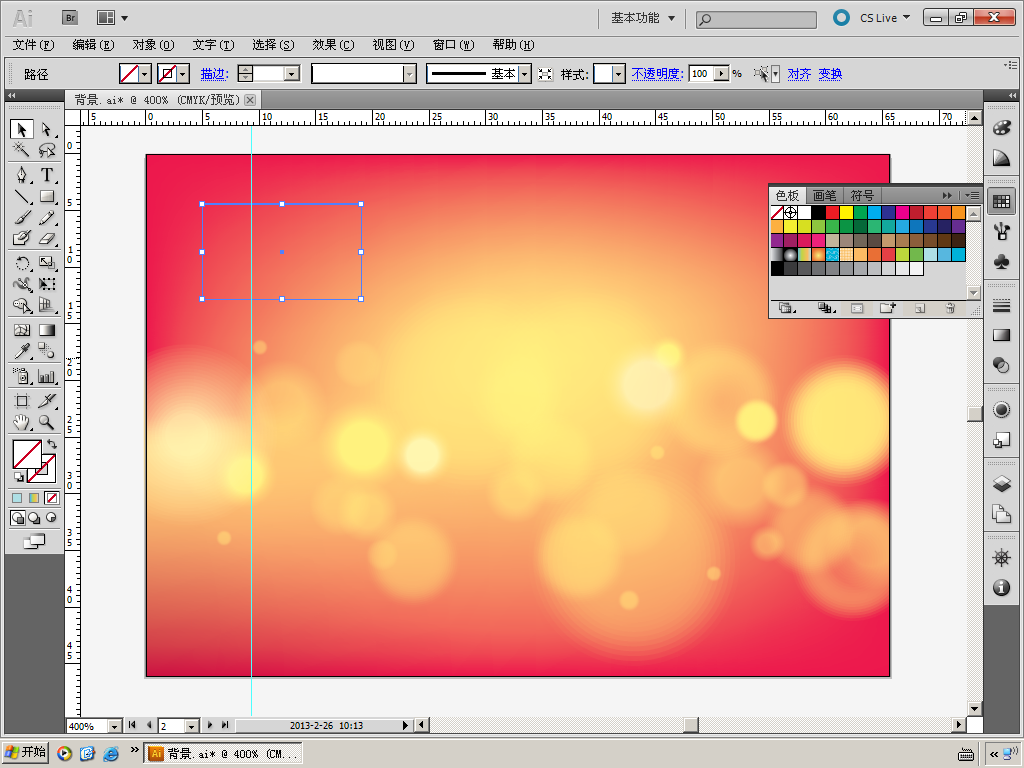This screenshot has height=768, width=1024.
Task: Set paint mode to None
Action: pos(51,498)
